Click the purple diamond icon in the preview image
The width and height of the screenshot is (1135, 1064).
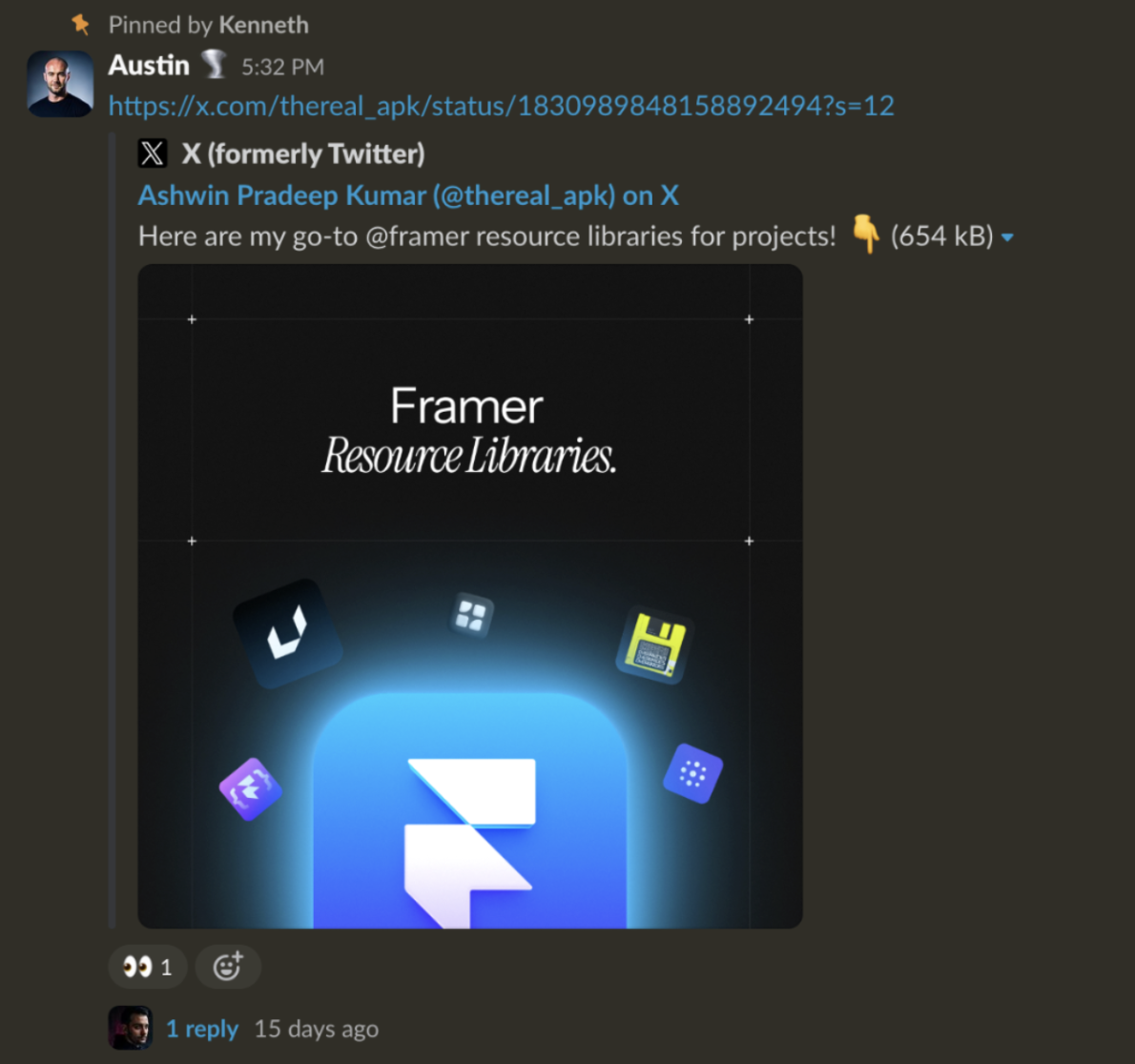(251, 789)
